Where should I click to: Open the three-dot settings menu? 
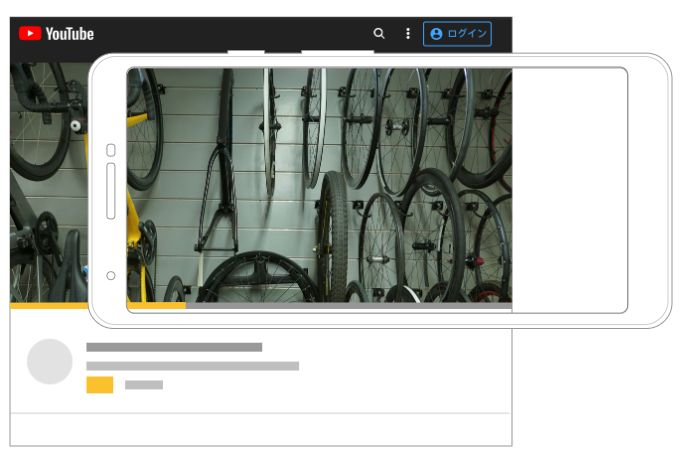click(x=407, y=33)
